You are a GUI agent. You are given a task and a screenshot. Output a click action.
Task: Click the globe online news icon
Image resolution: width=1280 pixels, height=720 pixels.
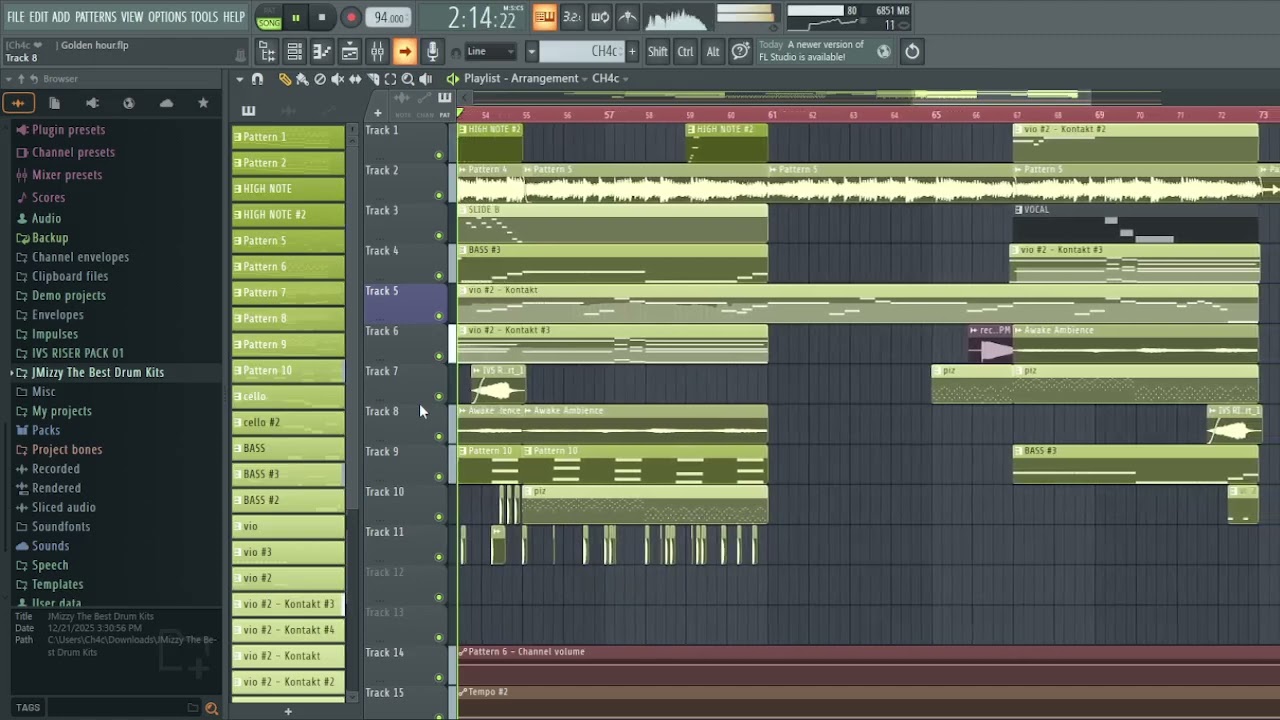[x=884, y=52]
